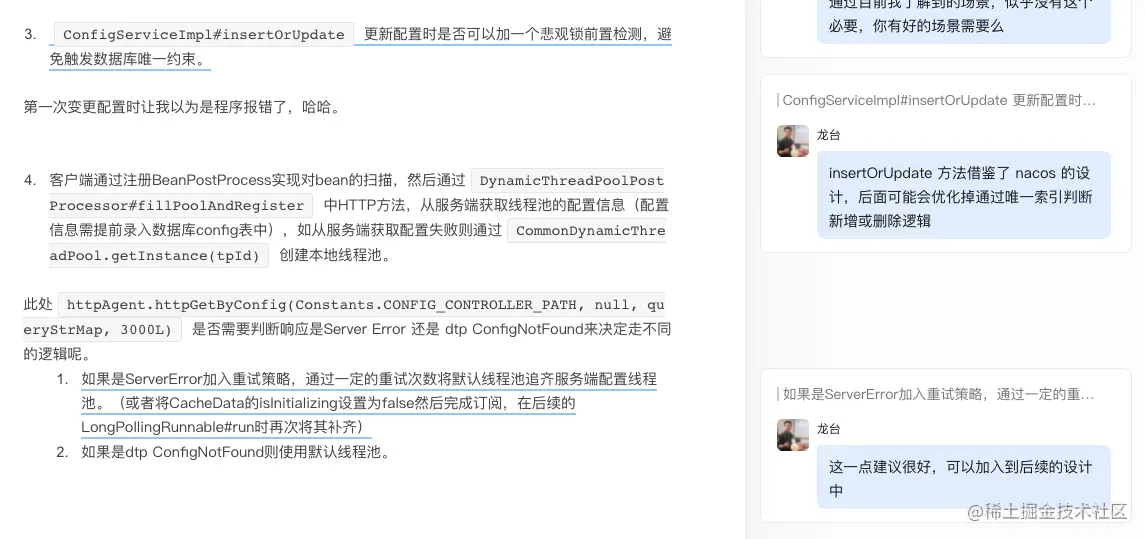Select the quoted header 如果是ServerError加入重试策略
Viewport: 1145px width, 539px height.
pos(938,395)
